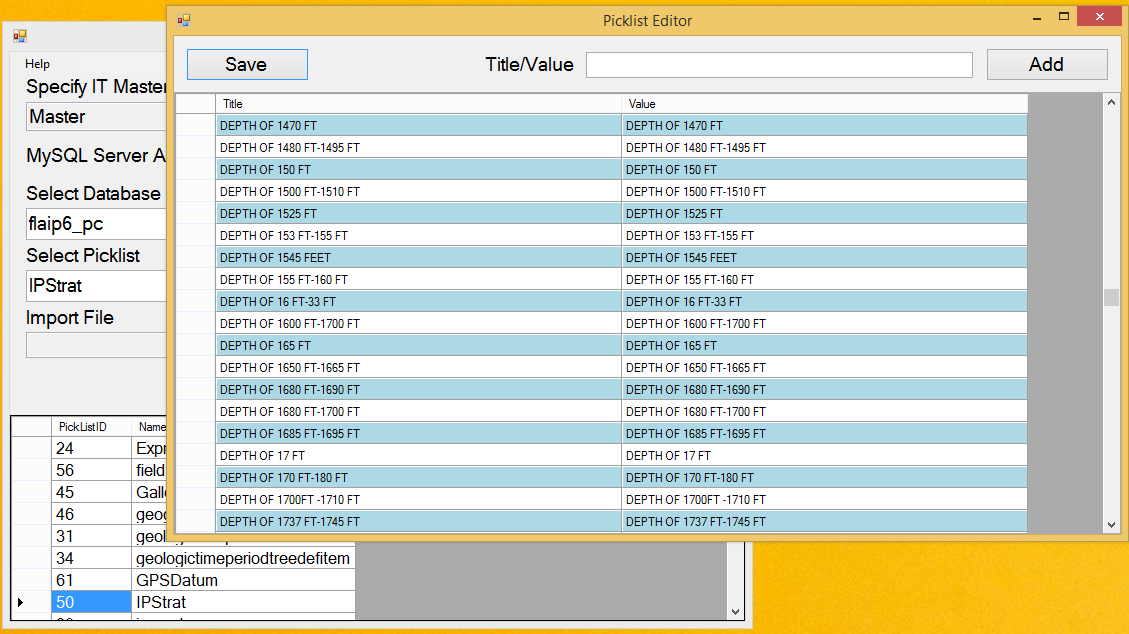
Task: Click the picklist vertical scrollbar thumb
Action: click(1110, 298)
